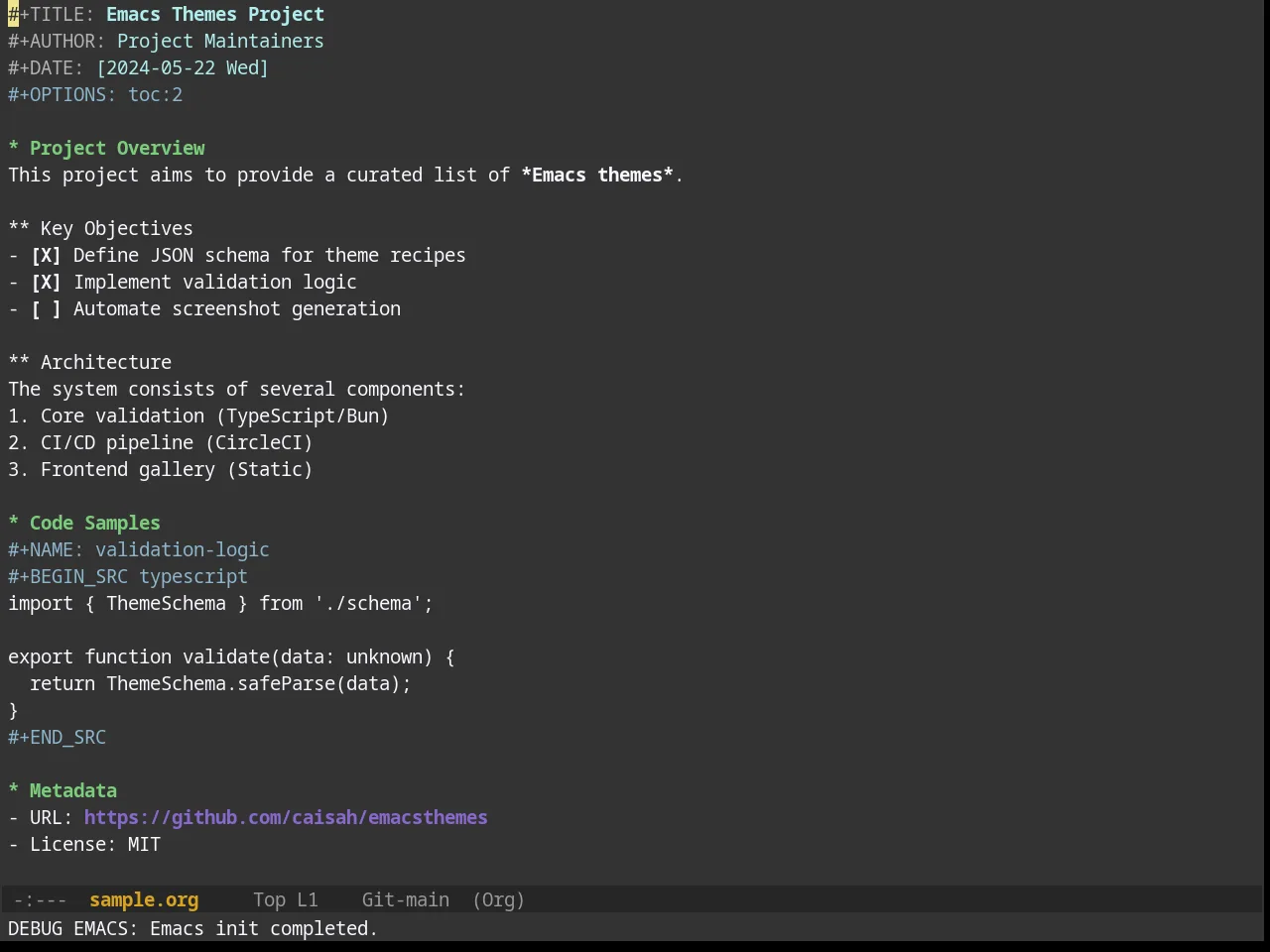This screenshot has width=1270, height=952.
Task: Click the 'toc:2' options value
Action: pyautogui.click(x=155, y=94)
